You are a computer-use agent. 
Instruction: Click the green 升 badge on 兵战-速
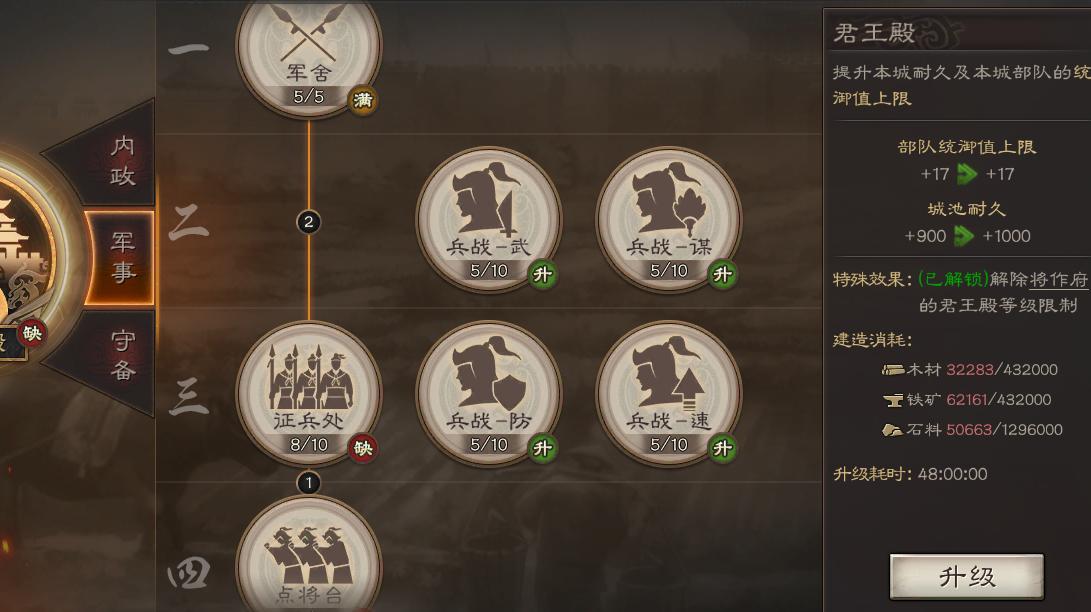[x=722, y=449]
